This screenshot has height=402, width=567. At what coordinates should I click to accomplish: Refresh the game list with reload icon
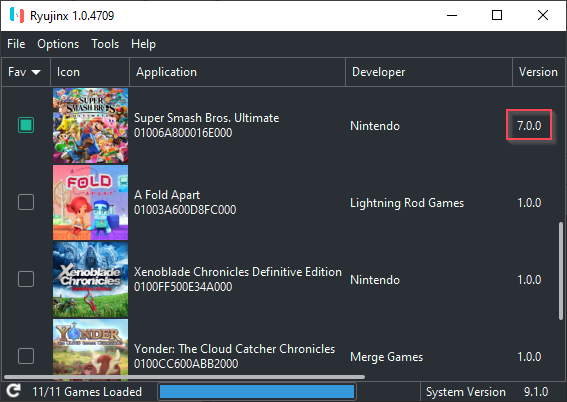point(13,391)
